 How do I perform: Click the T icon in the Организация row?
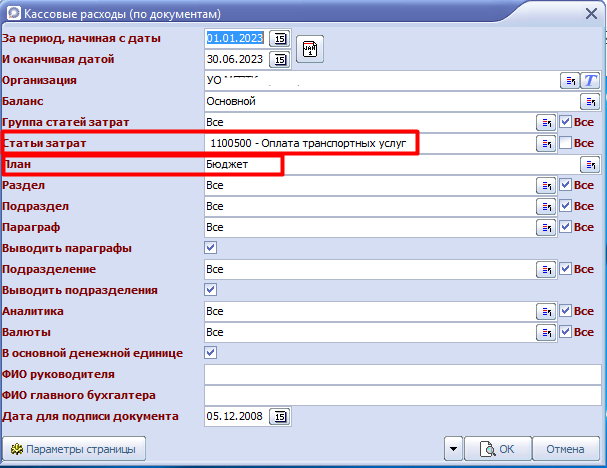pyautogui.click(x=589, y=80)
